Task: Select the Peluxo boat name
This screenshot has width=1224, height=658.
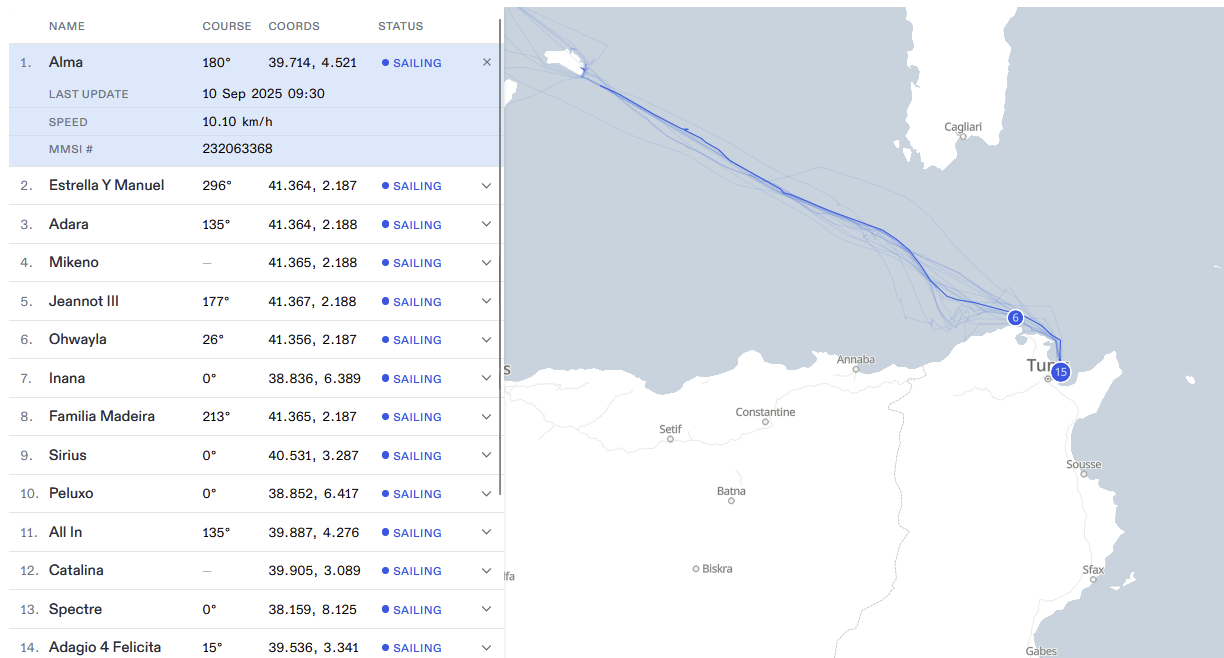Action: click(71, 493)
